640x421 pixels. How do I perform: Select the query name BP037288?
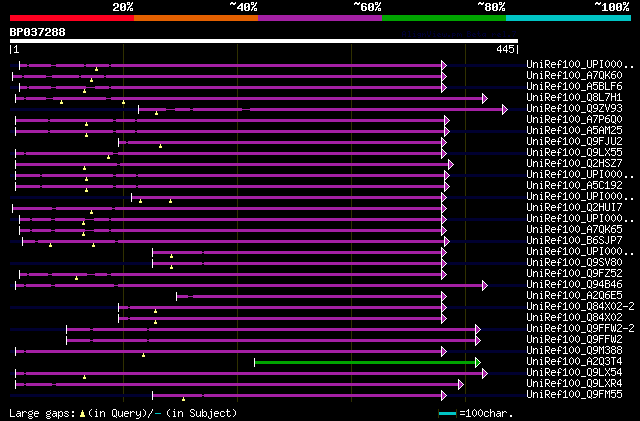tap(38, 32)
